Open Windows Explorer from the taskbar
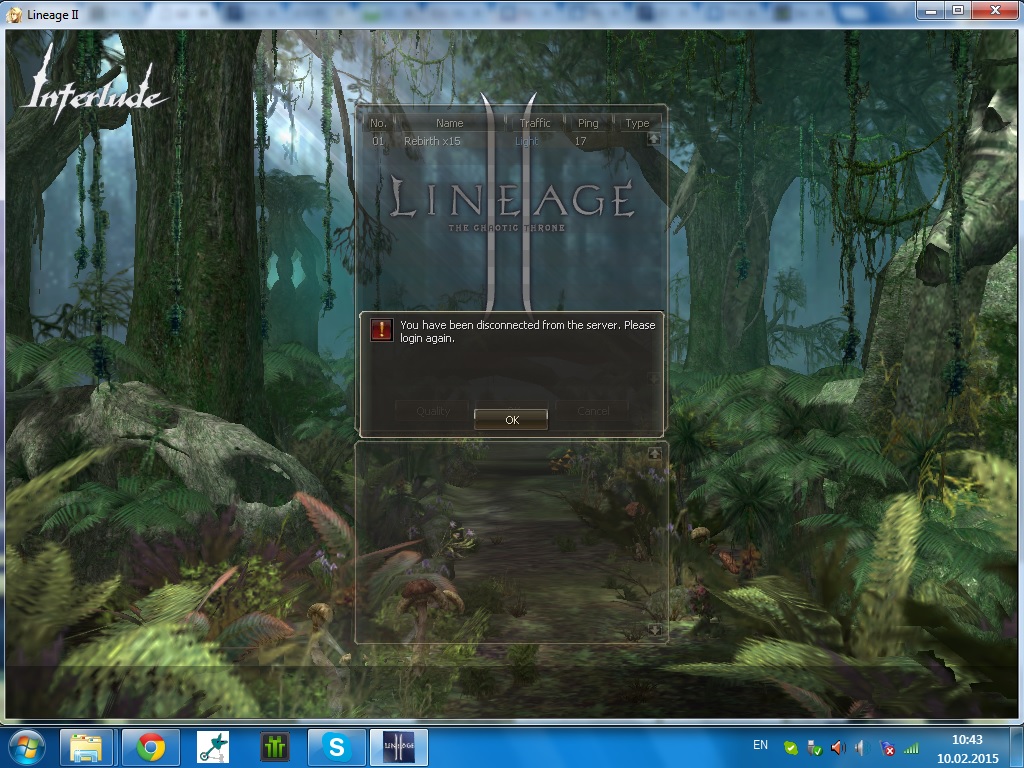 pos(86,747)
